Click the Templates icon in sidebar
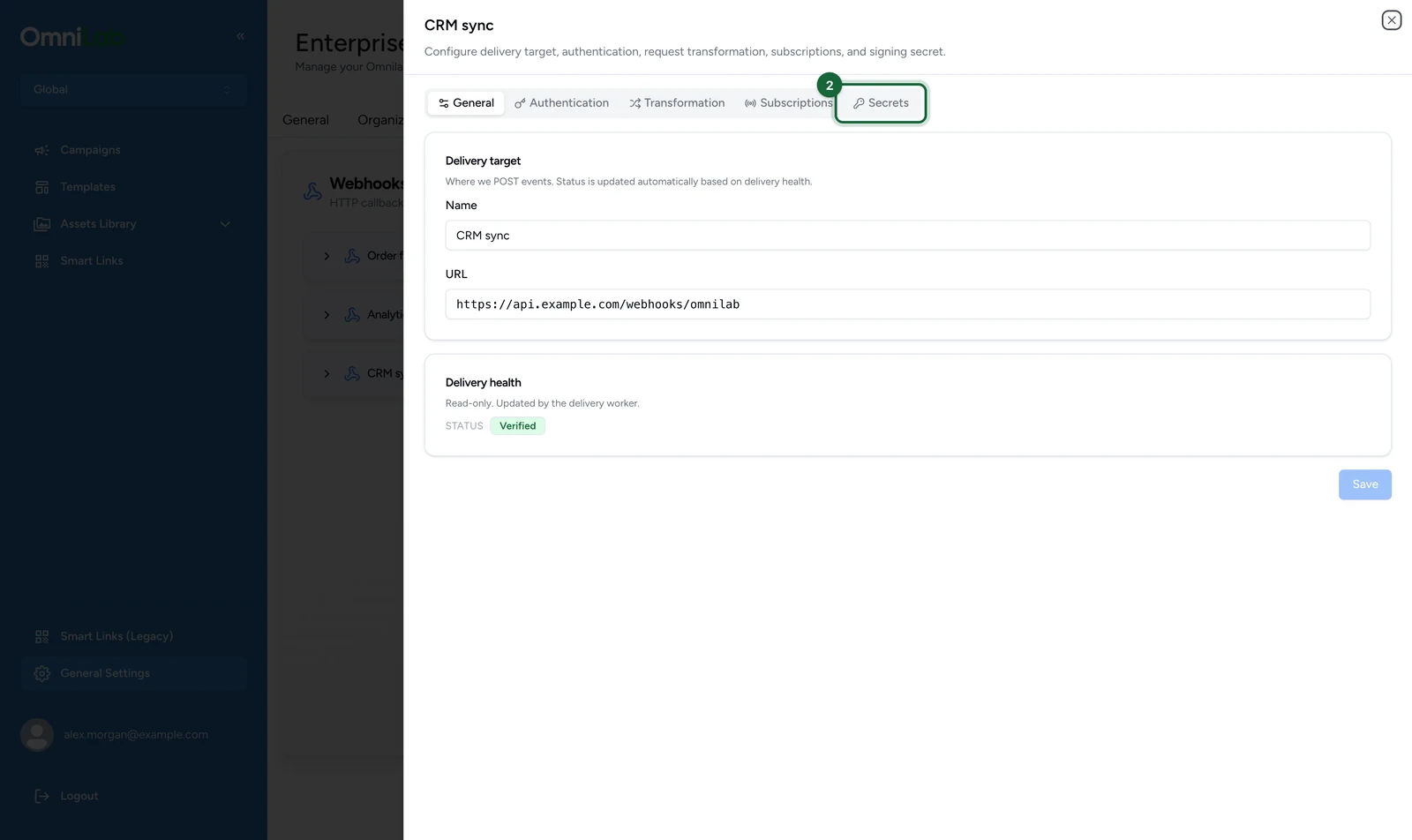 coord(41,187)
